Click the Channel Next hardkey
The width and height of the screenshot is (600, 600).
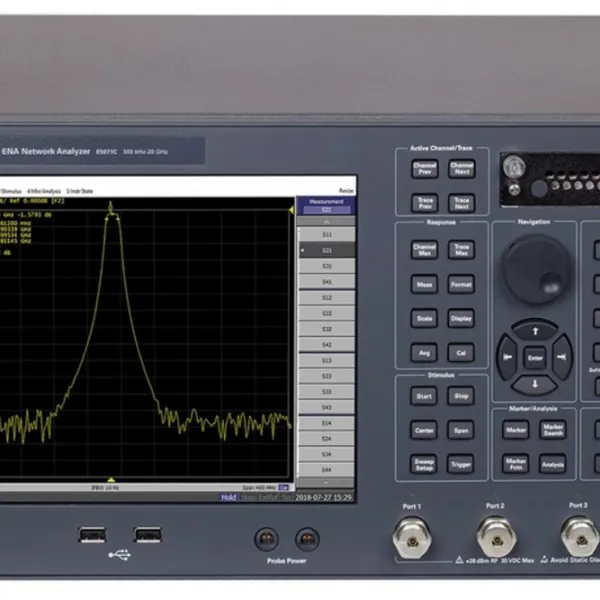[x=462, y=169]
